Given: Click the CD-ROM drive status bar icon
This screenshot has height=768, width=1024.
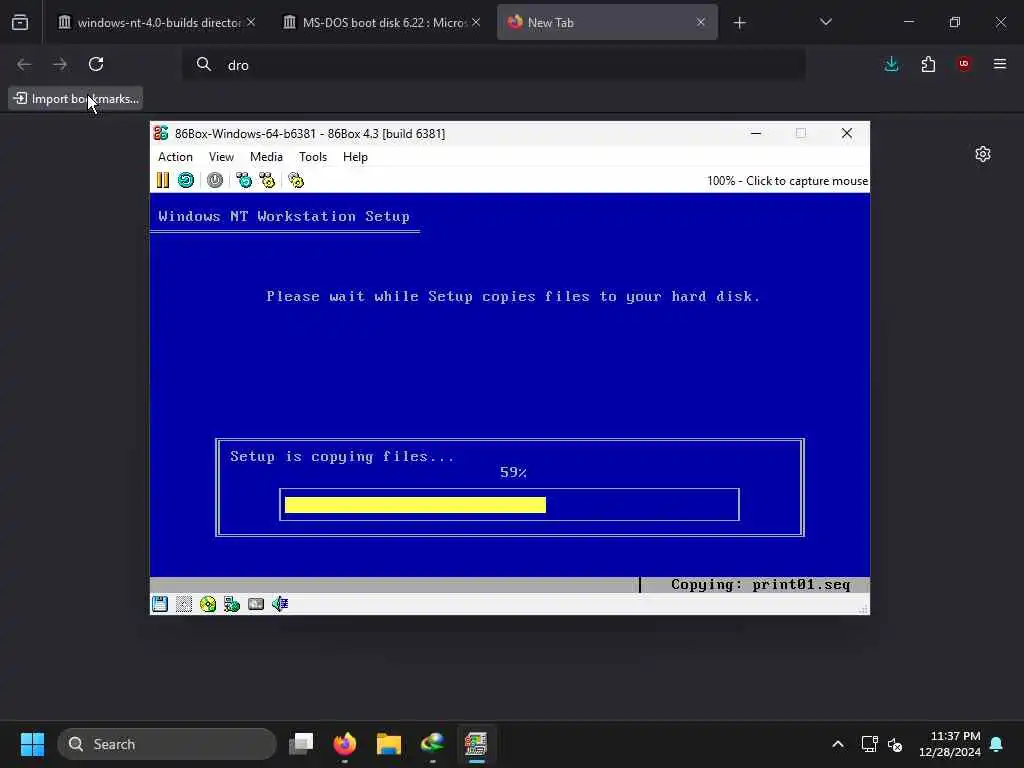Looking at the screenshot, I should (x=208, y=604).
